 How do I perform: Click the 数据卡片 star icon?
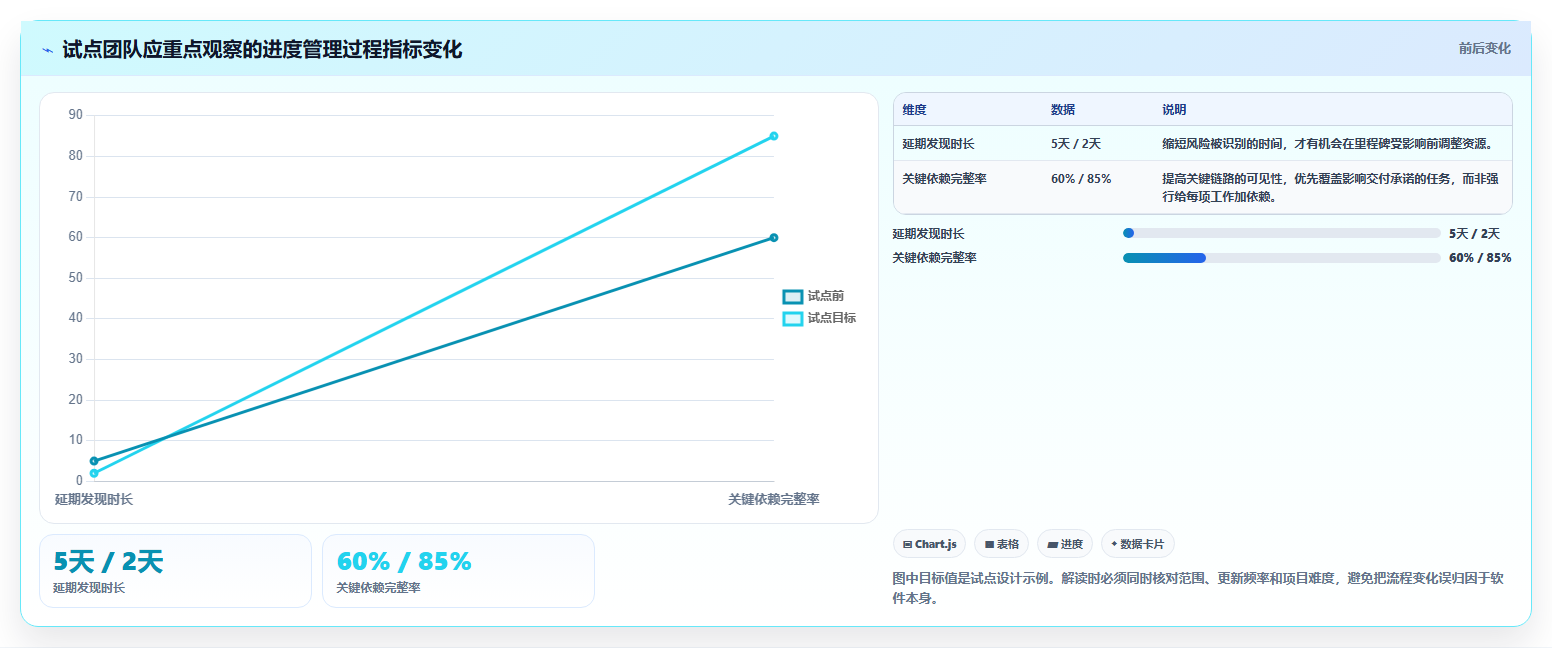(1114, 544)
